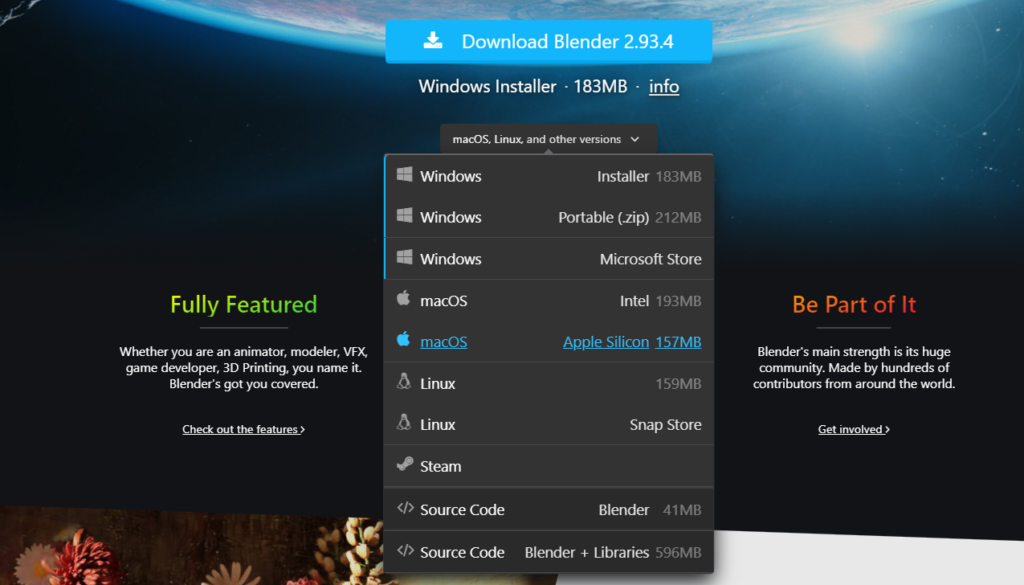Pick the Windows Portable (.zip) 212MB entry
This screenshot has height=585, width=1024.
[549, 217]
